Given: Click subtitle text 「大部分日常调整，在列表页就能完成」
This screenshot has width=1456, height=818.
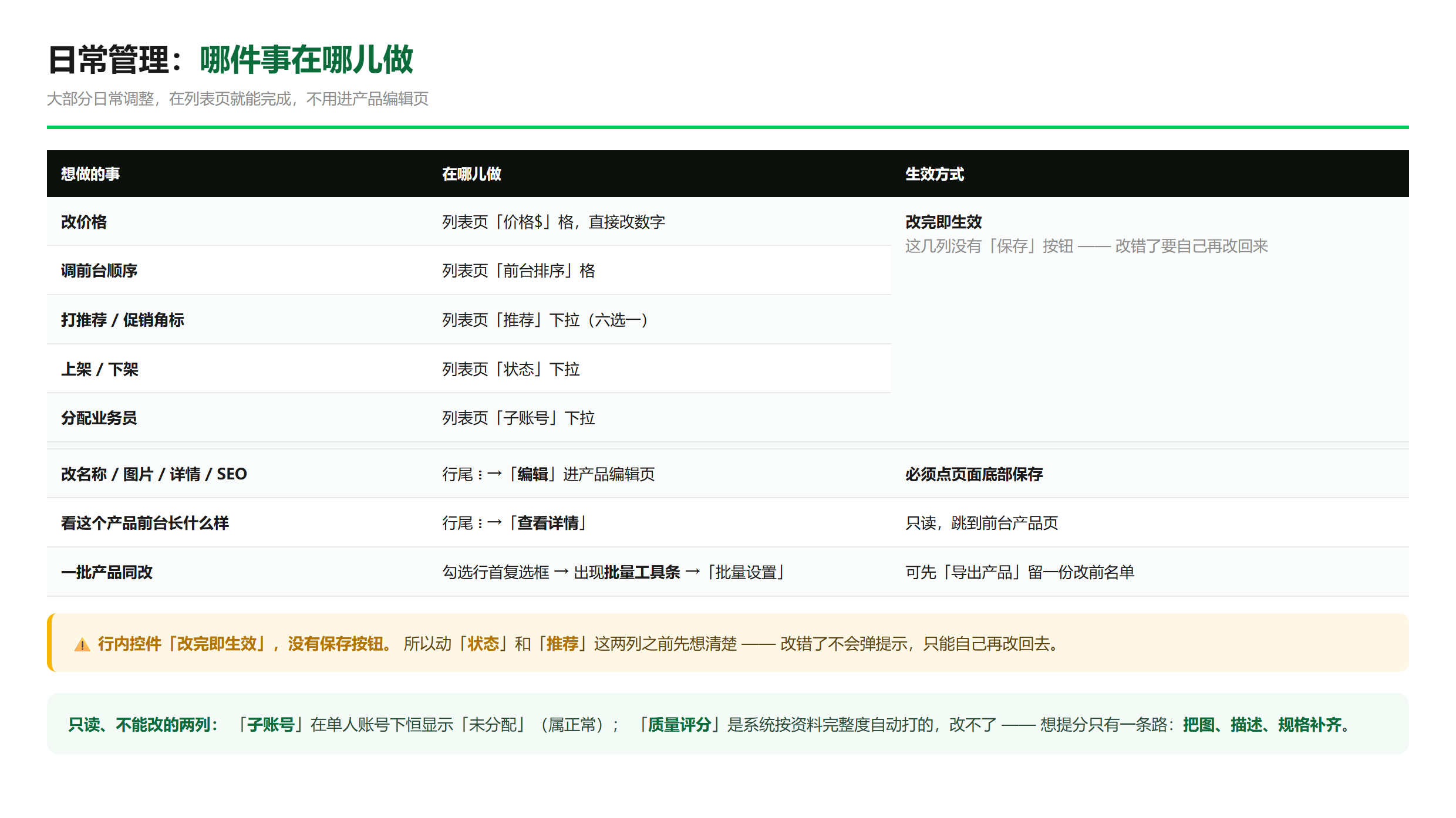Looking at the screenshot, I should (169, 99).
